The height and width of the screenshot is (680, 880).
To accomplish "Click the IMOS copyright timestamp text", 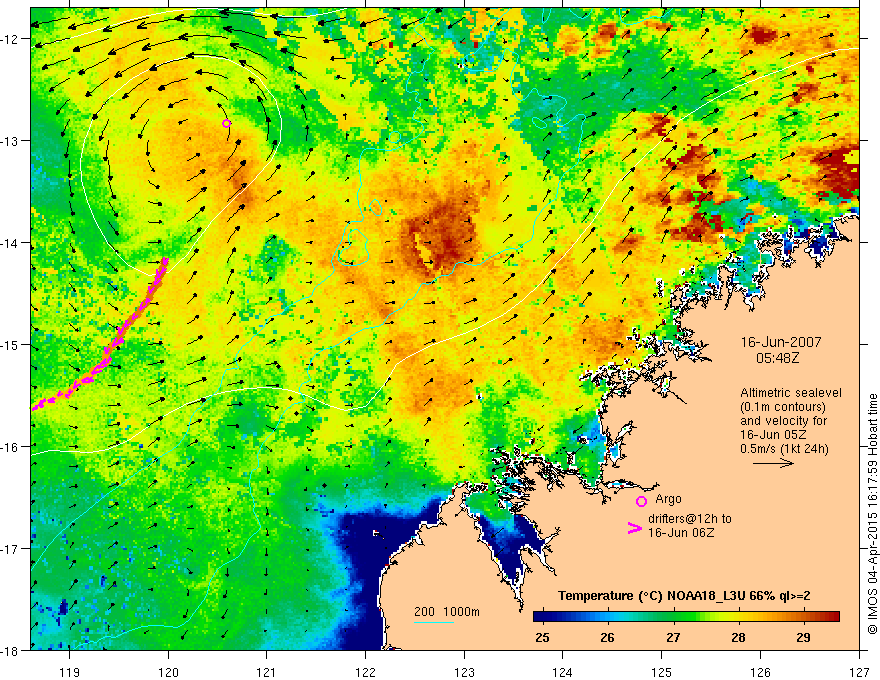I will (872, 514).
